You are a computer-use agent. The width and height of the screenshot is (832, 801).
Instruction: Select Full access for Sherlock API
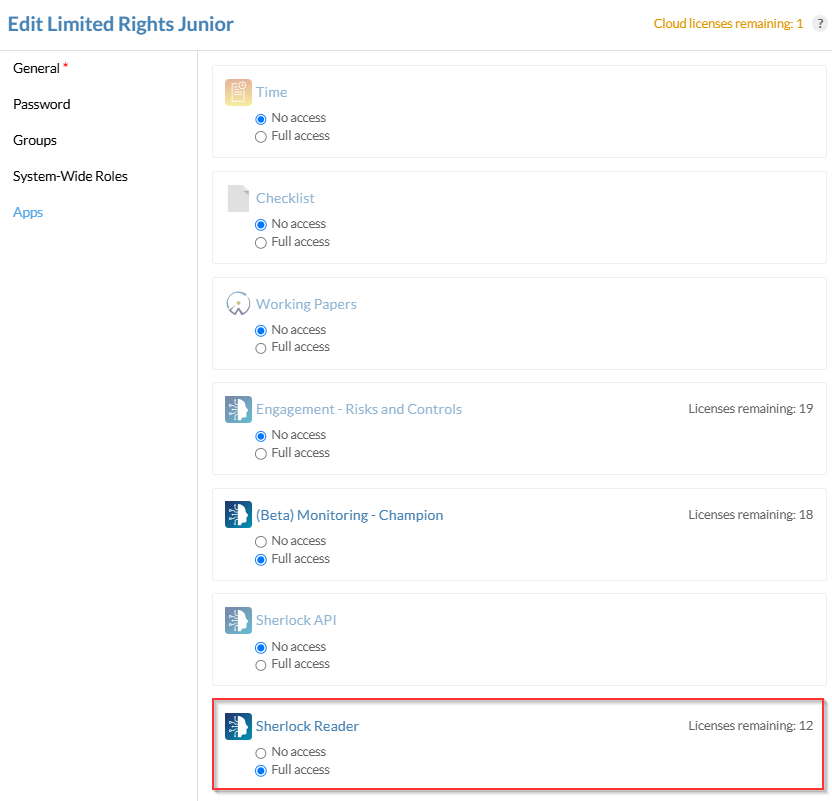click(x=261, y=665)
